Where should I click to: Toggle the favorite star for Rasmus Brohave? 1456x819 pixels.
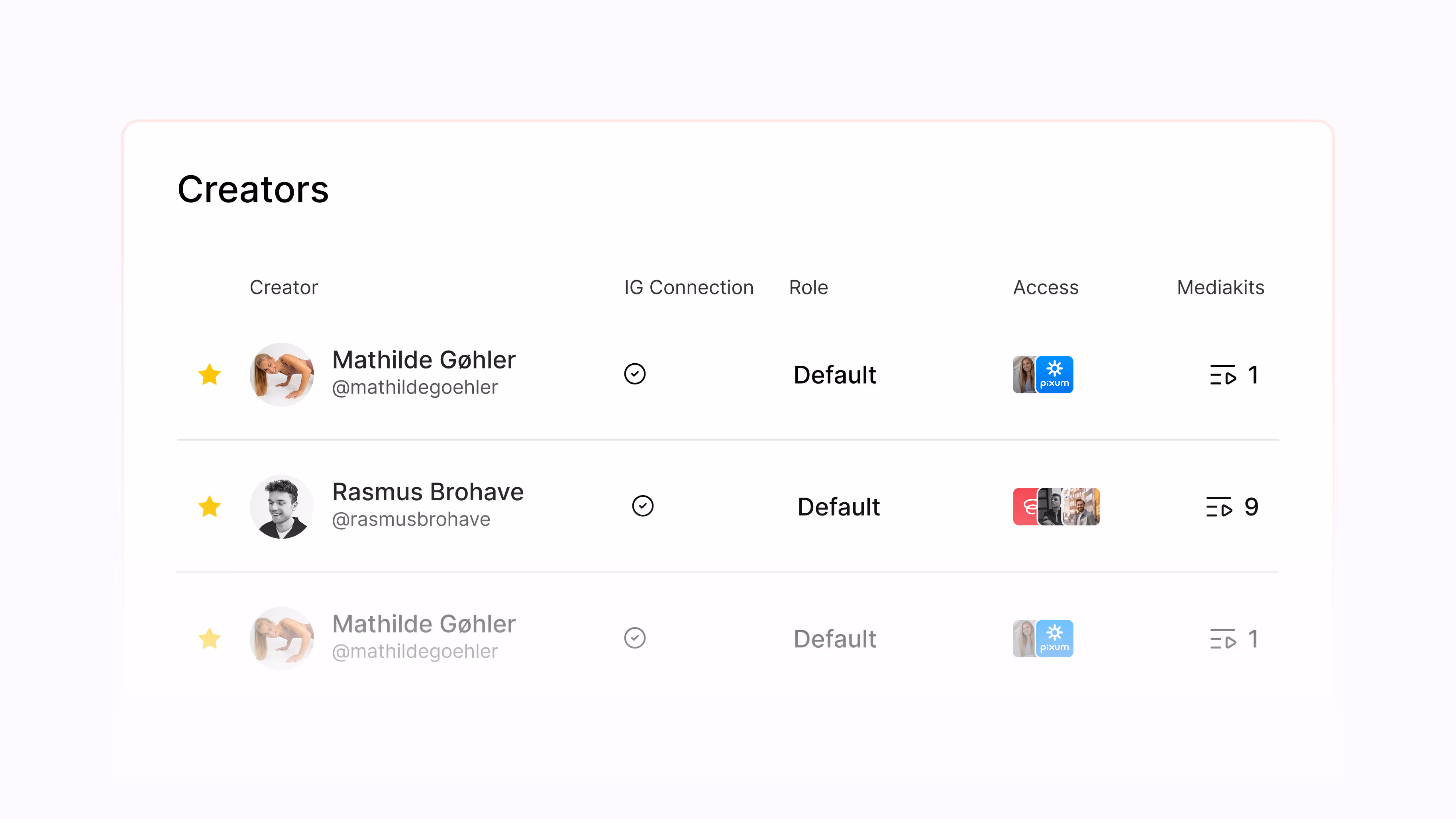click(210, 507)
